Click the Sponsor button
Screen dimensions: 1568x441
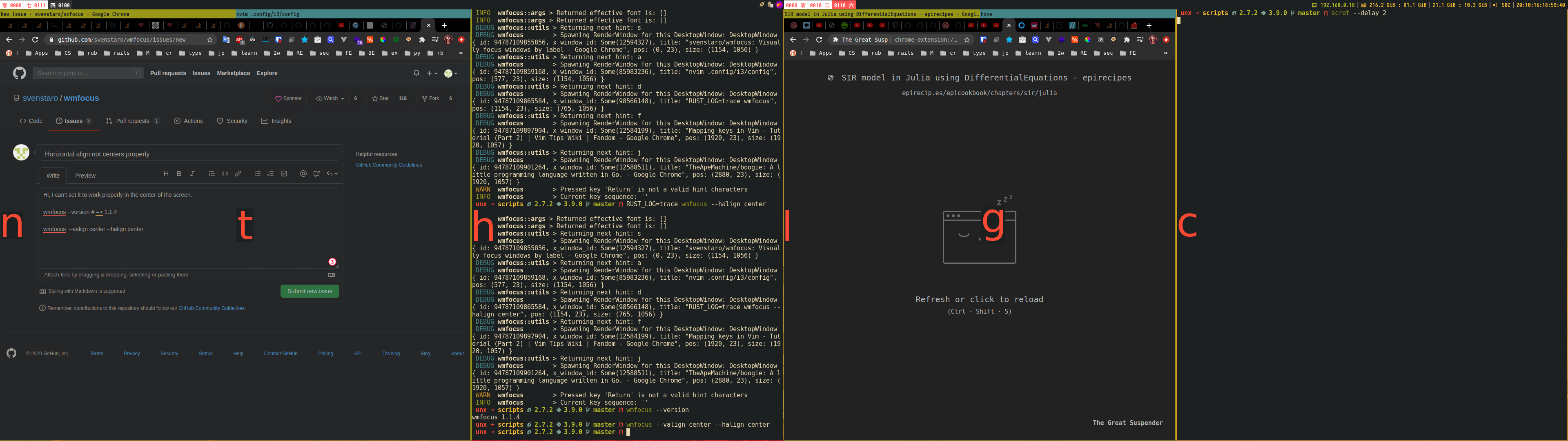pyautogui.click(x=289, y=99)
